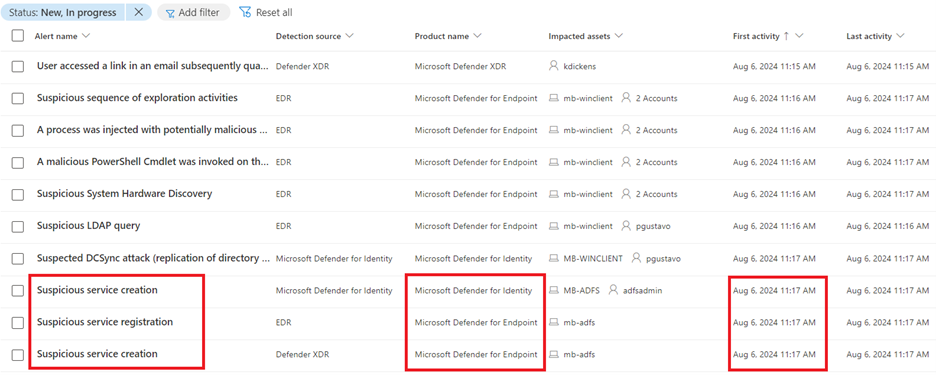Open the Suspected DCSync attack alert
Screen dimensions: 936x375
coord(153,258)
